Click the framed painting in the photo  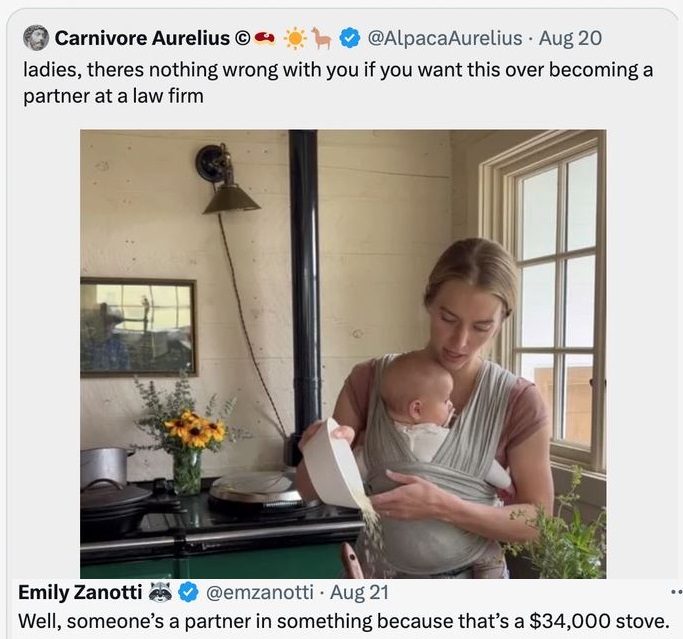[138, 327]
